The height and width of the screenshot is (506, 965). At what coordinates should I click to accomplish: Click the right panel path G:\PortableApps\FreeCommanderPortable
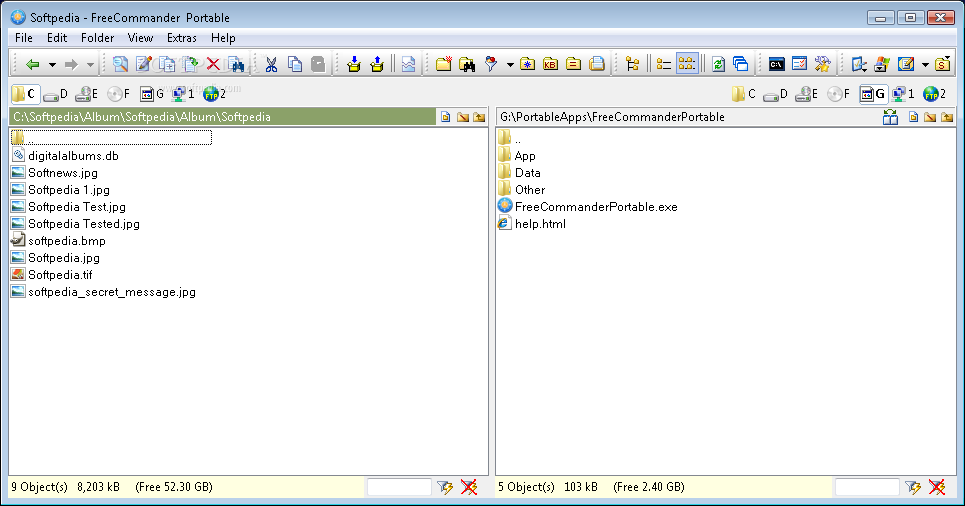[612, 117]
